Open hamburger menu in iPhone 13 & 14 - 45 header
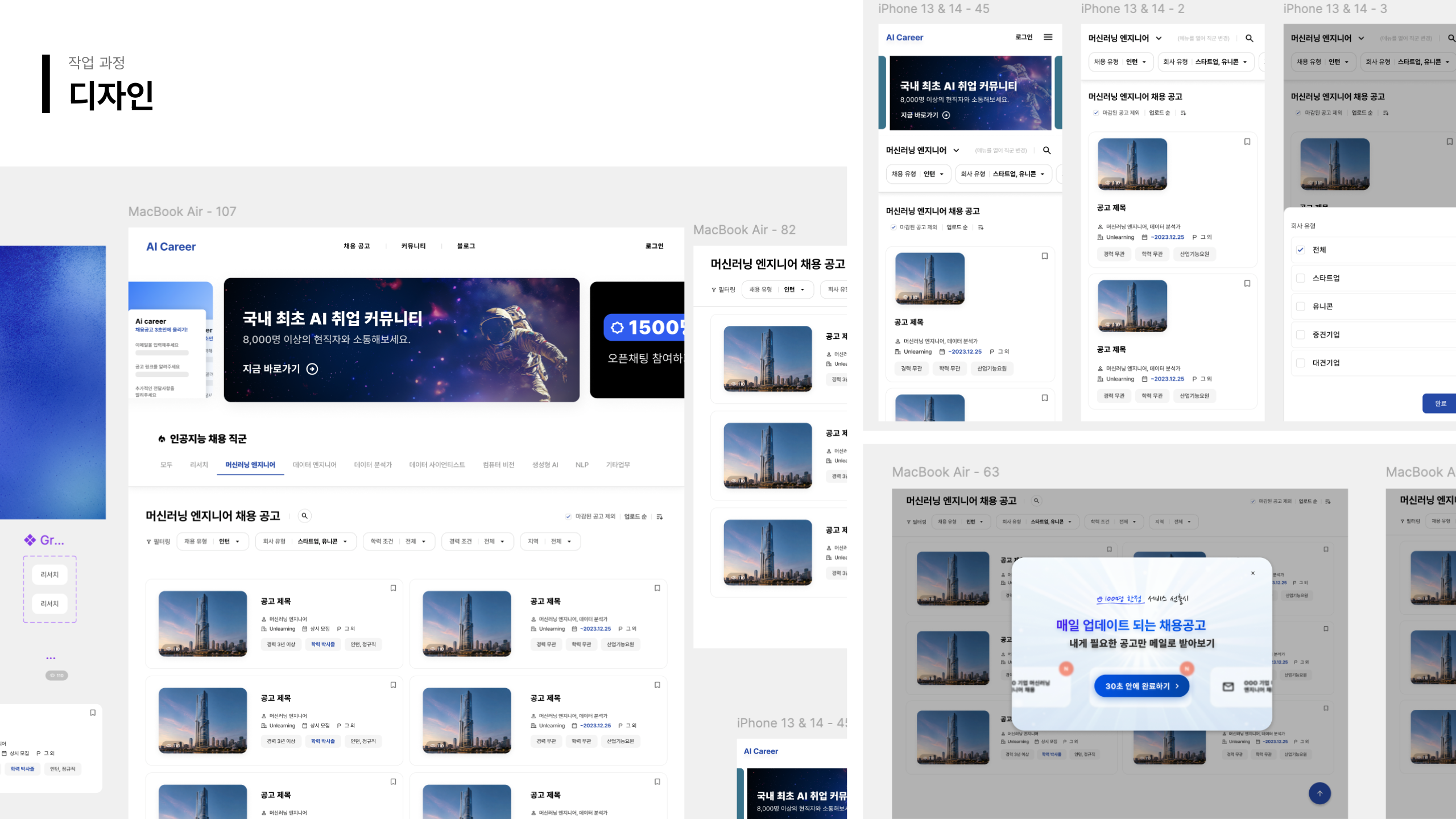 (x=1048, y=37)
